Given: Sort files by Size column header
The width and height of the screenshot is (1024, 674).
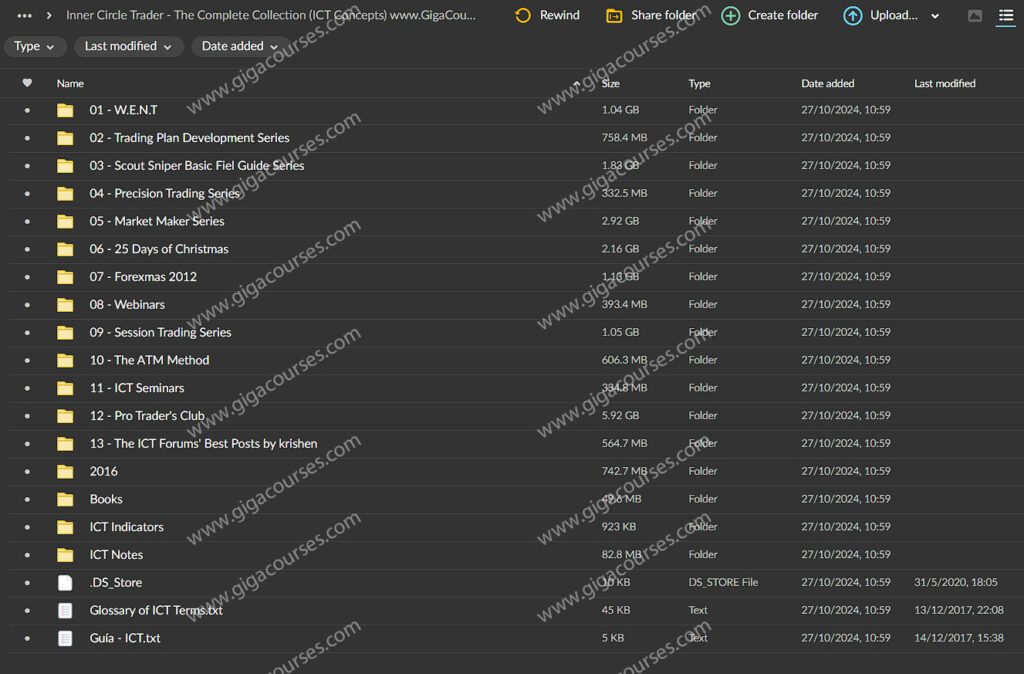Looking at the screenshot, I should point(610,83).
